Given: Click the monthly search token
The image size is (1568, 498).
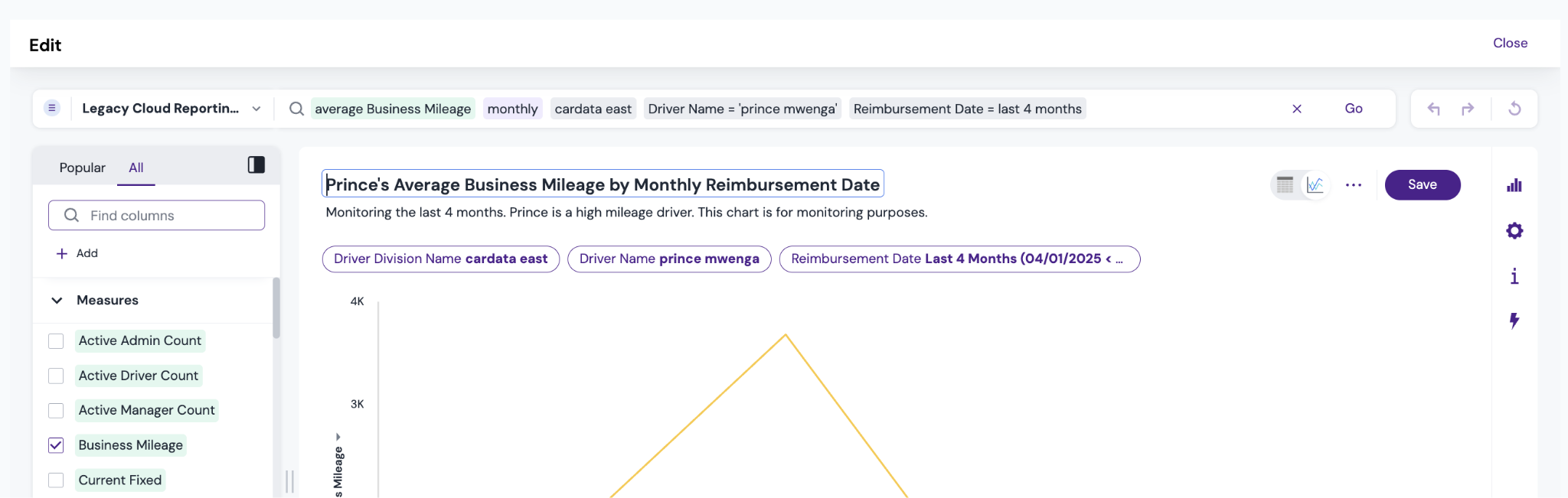Looking at the screenshot, I should click(512, 109).
